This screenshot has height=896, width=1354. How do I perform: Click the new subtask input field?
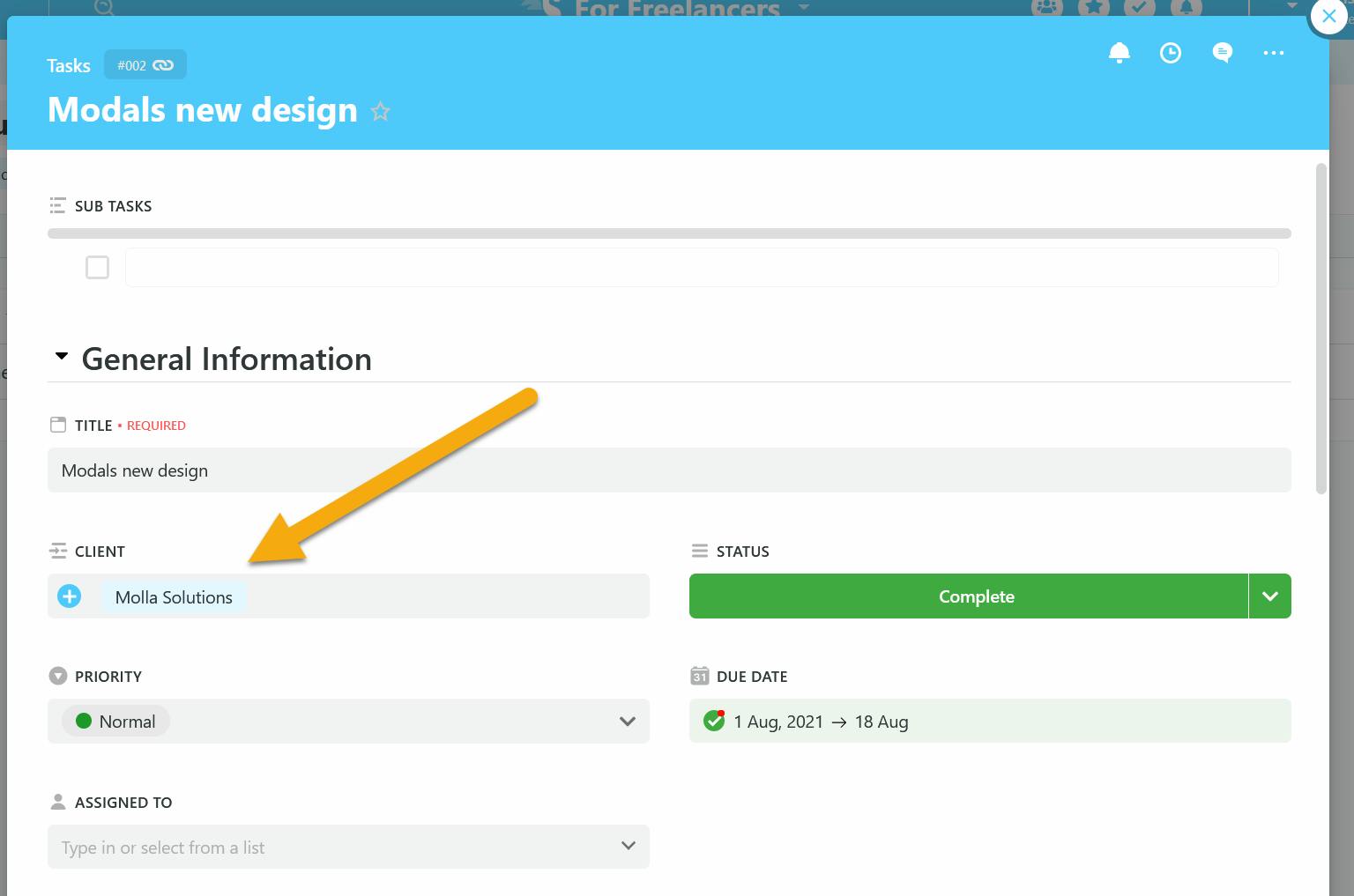click(x=701, y=267)
